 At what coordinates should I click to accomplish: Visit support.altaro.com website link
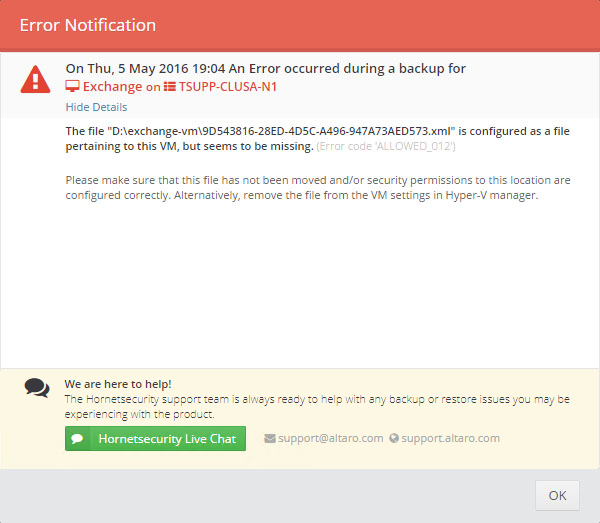(x=450, y=438)
